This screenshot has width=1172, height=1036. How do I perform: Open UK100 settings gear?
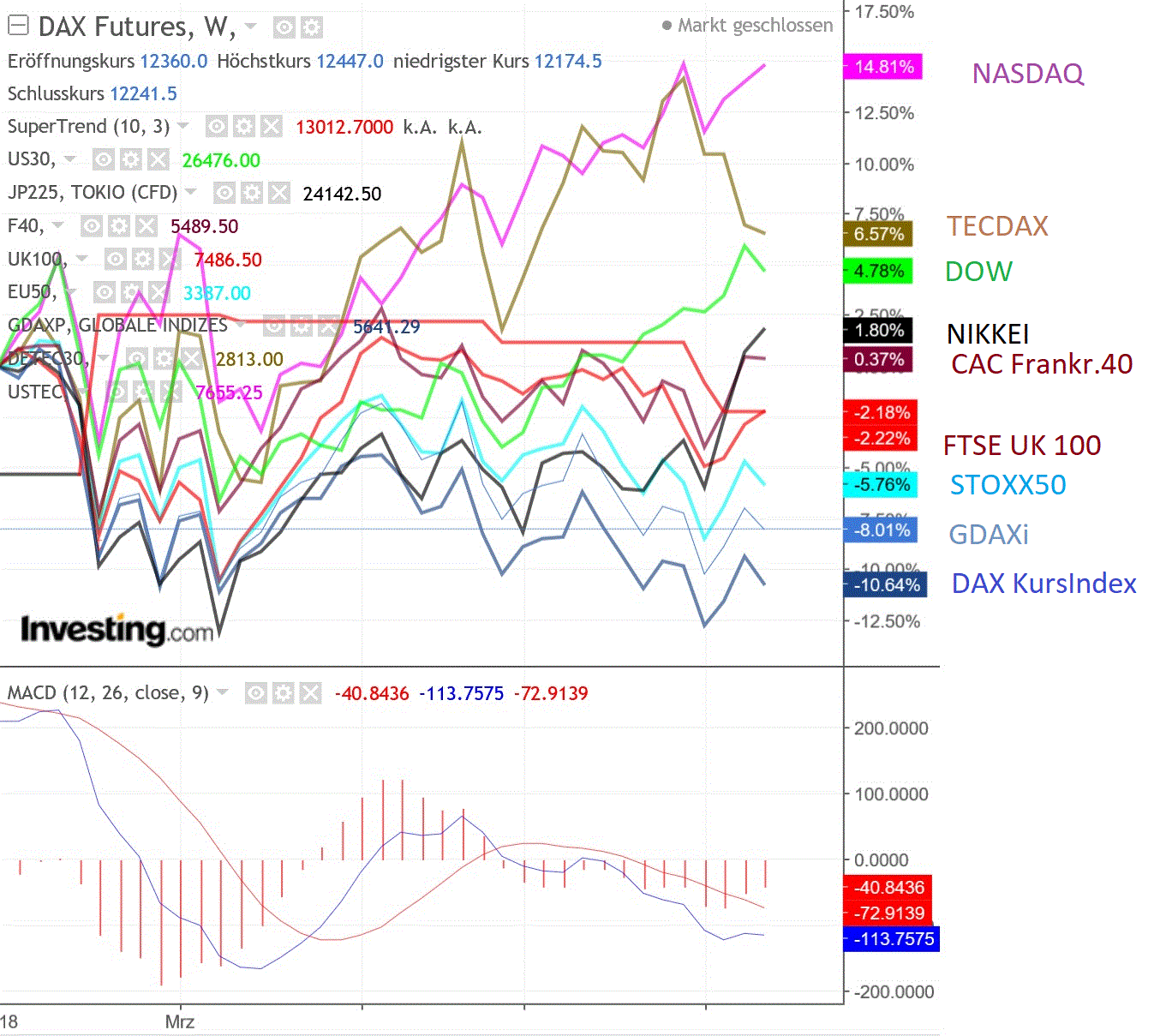pos(142,260)
